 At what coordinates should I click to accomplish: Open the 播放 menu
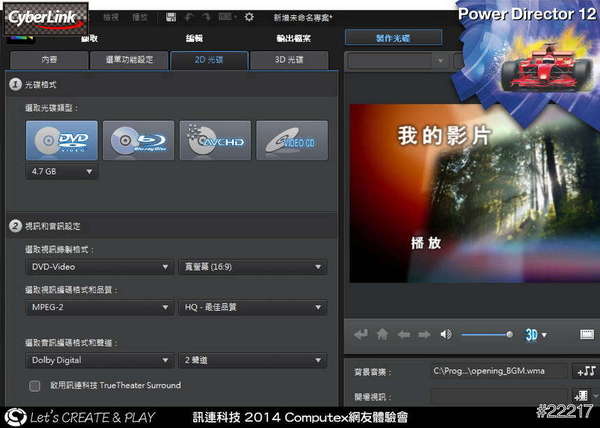pos(140,17)
